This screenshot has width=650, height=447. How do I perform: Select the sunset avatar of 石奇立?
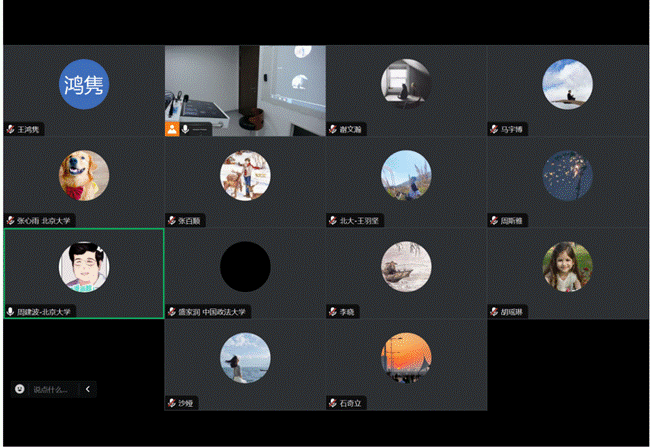tap(406, 358)
